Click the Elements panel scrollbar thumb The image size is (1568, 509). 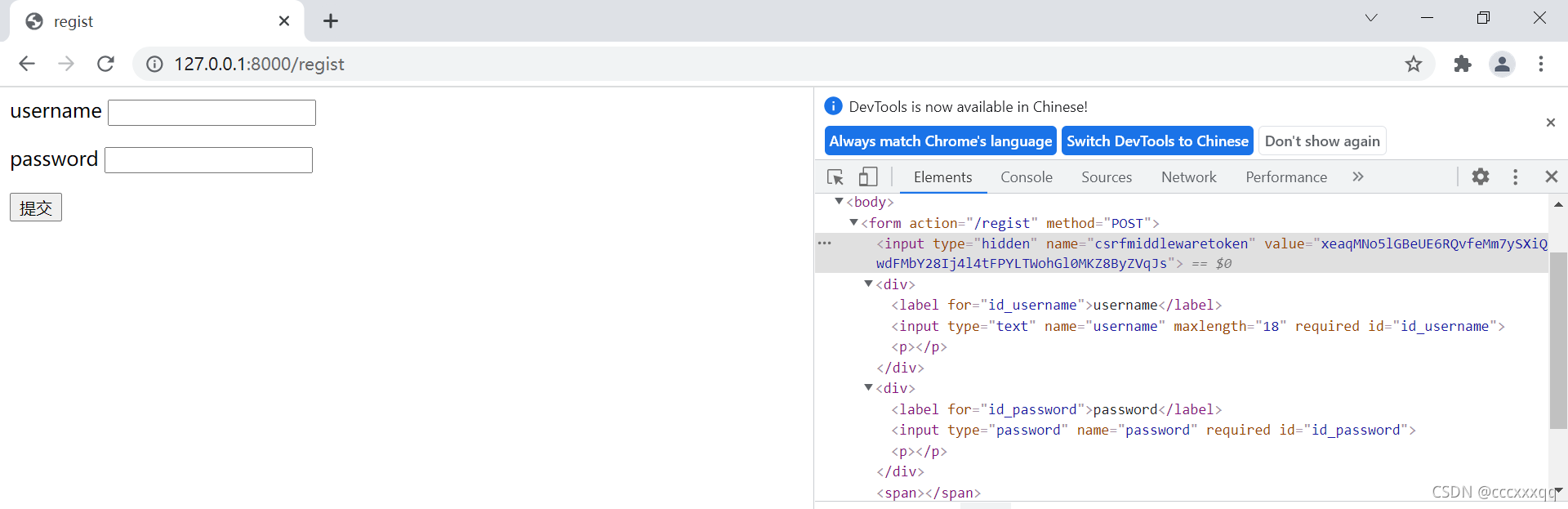pos(1558,341)
